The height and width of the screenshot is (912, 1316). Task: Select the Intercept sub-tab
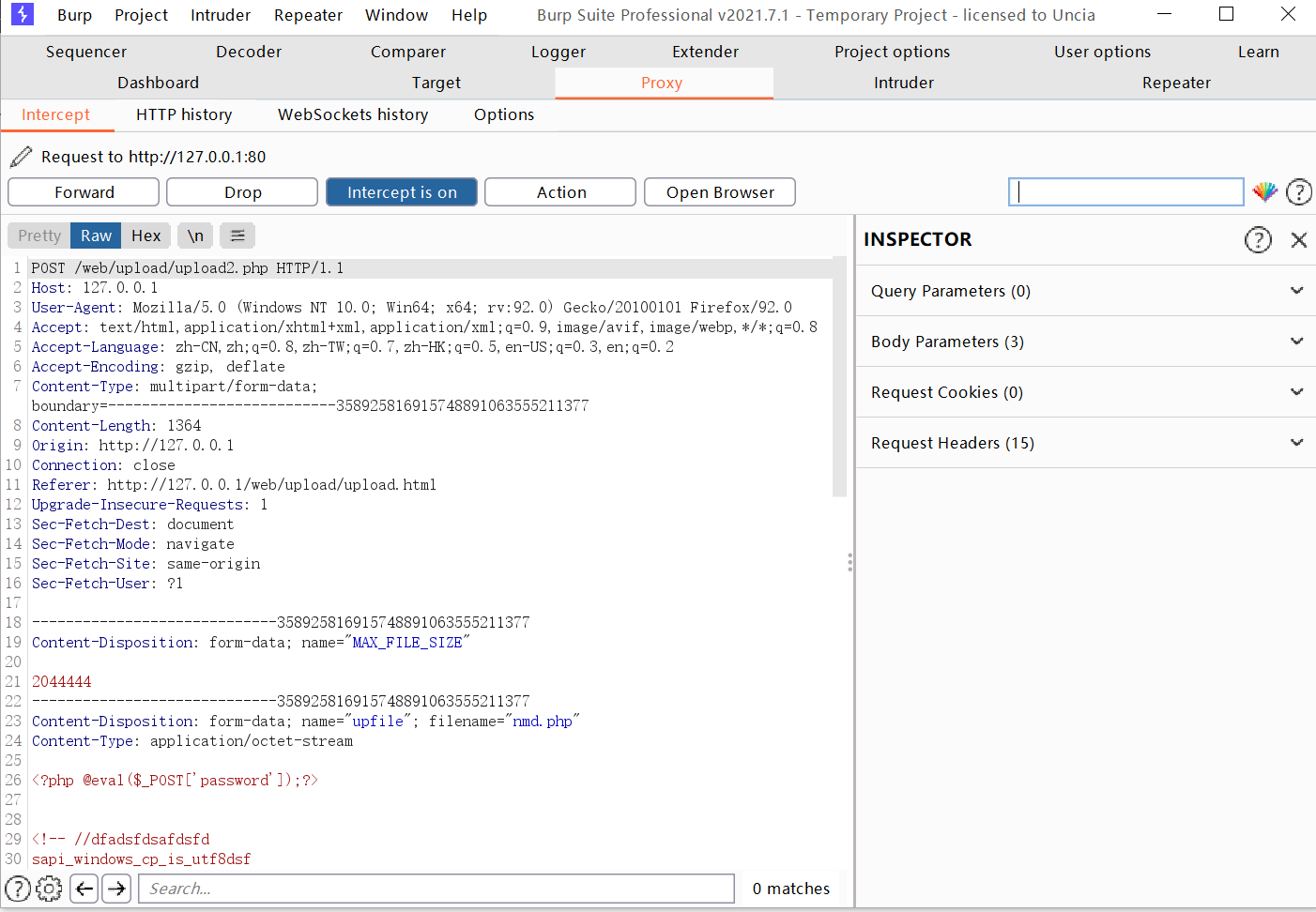tap(56, 114)
